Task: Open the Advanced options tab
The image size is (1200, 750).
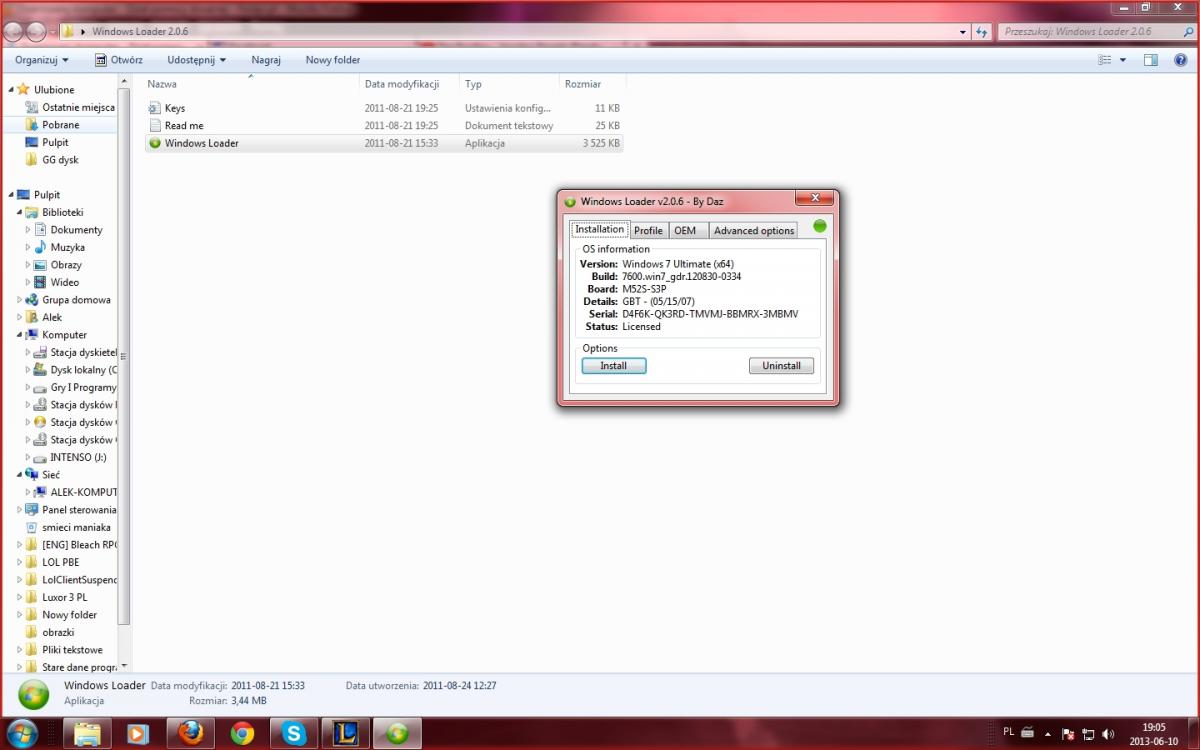Action: coord(754,230)
